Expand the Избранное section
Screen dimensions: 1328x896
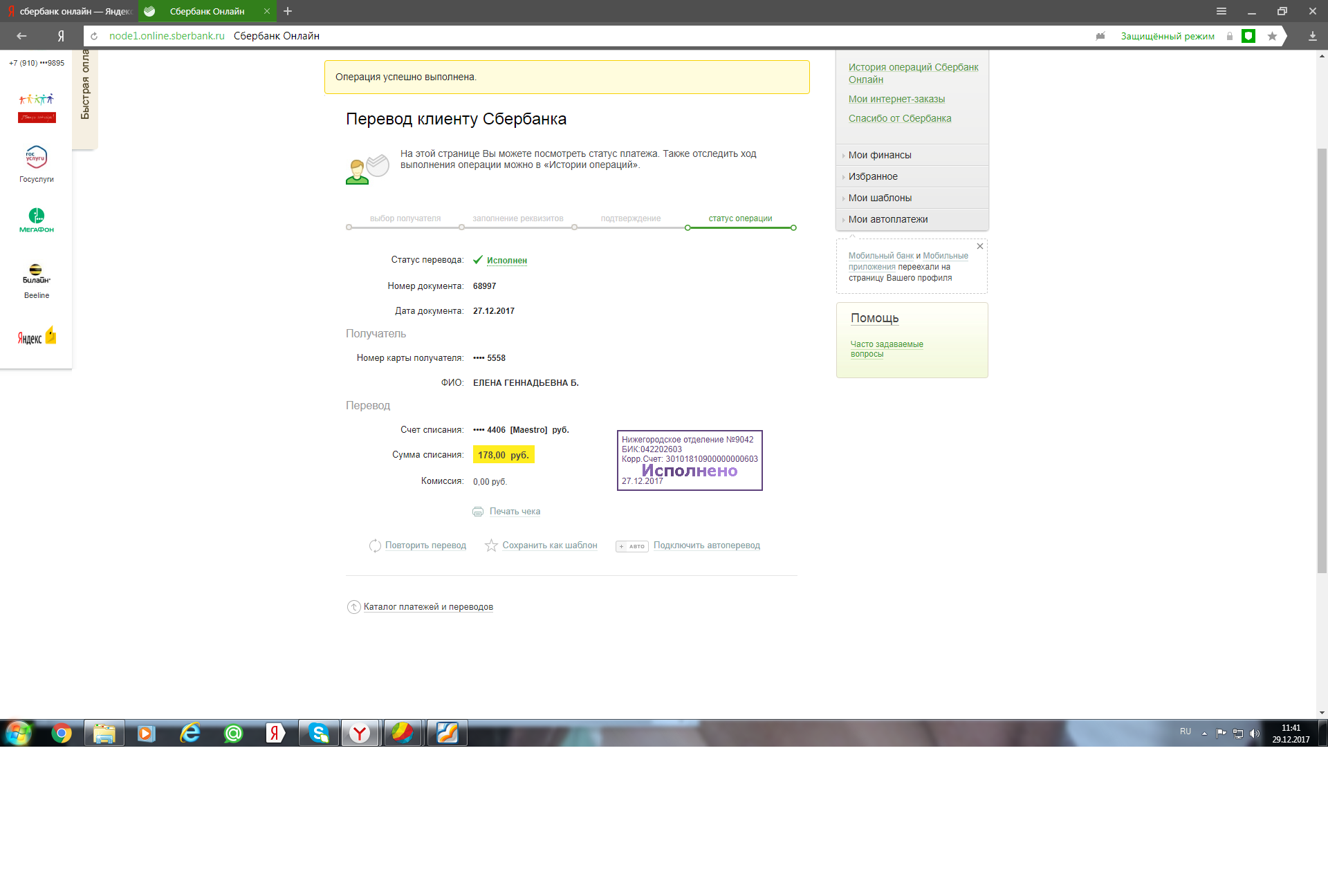tap(873, 176)
